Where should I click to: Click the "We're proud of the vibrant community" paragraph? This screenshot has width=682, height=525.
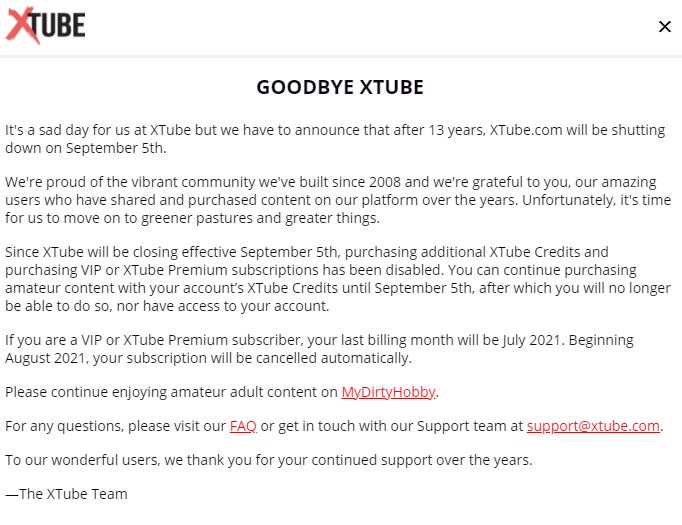coord(300,200)
